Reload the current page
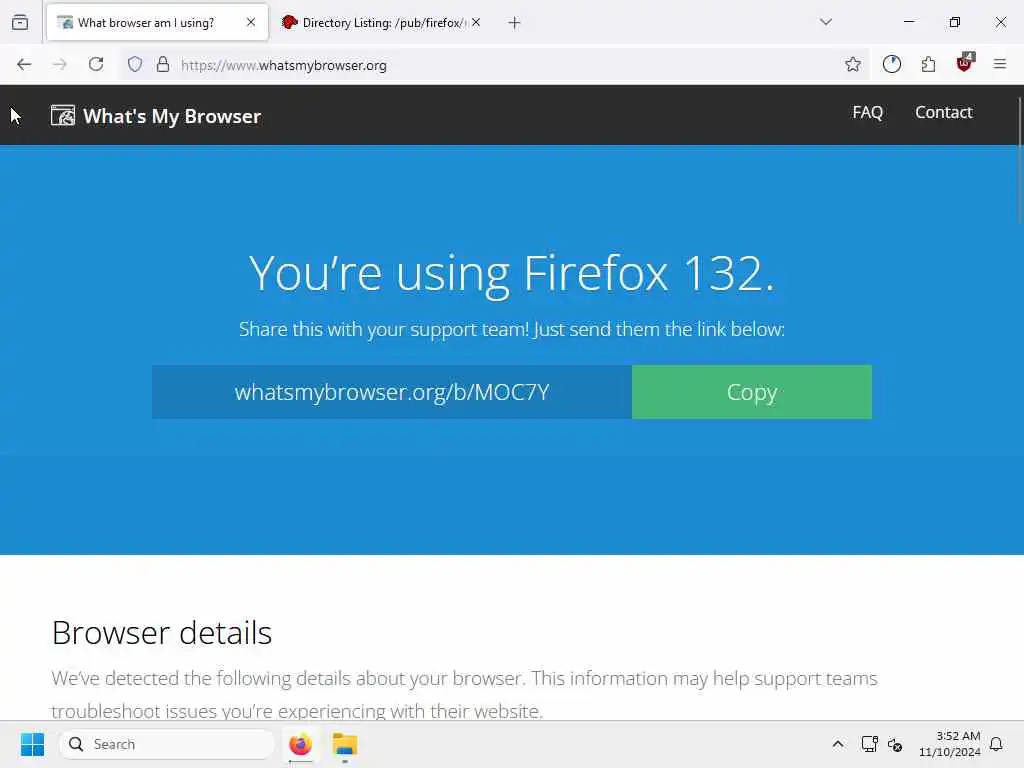Screen dimensions: 1024x768 click(x=96, y=64)
